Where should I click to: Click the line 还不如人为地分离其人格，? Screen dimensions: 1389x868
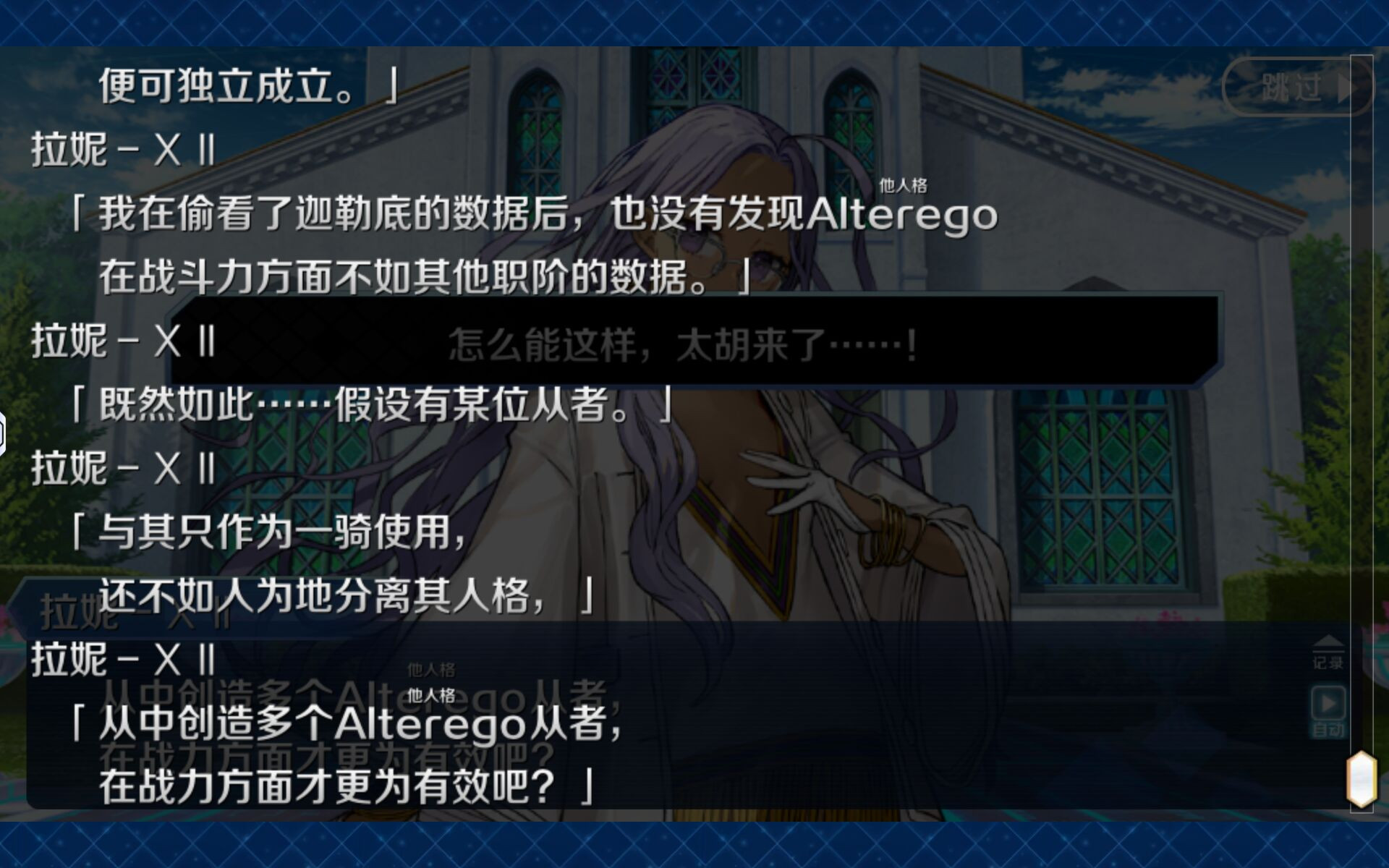tap(347, 595)
